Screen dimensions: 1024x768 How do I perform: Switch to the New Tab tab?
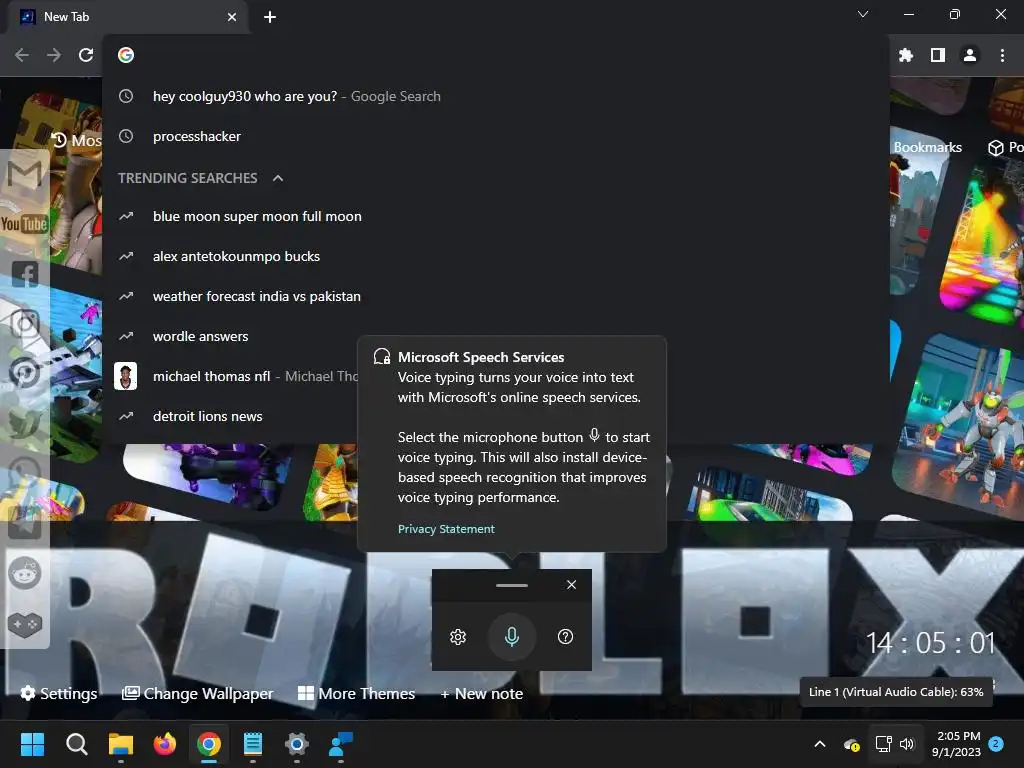127,17
